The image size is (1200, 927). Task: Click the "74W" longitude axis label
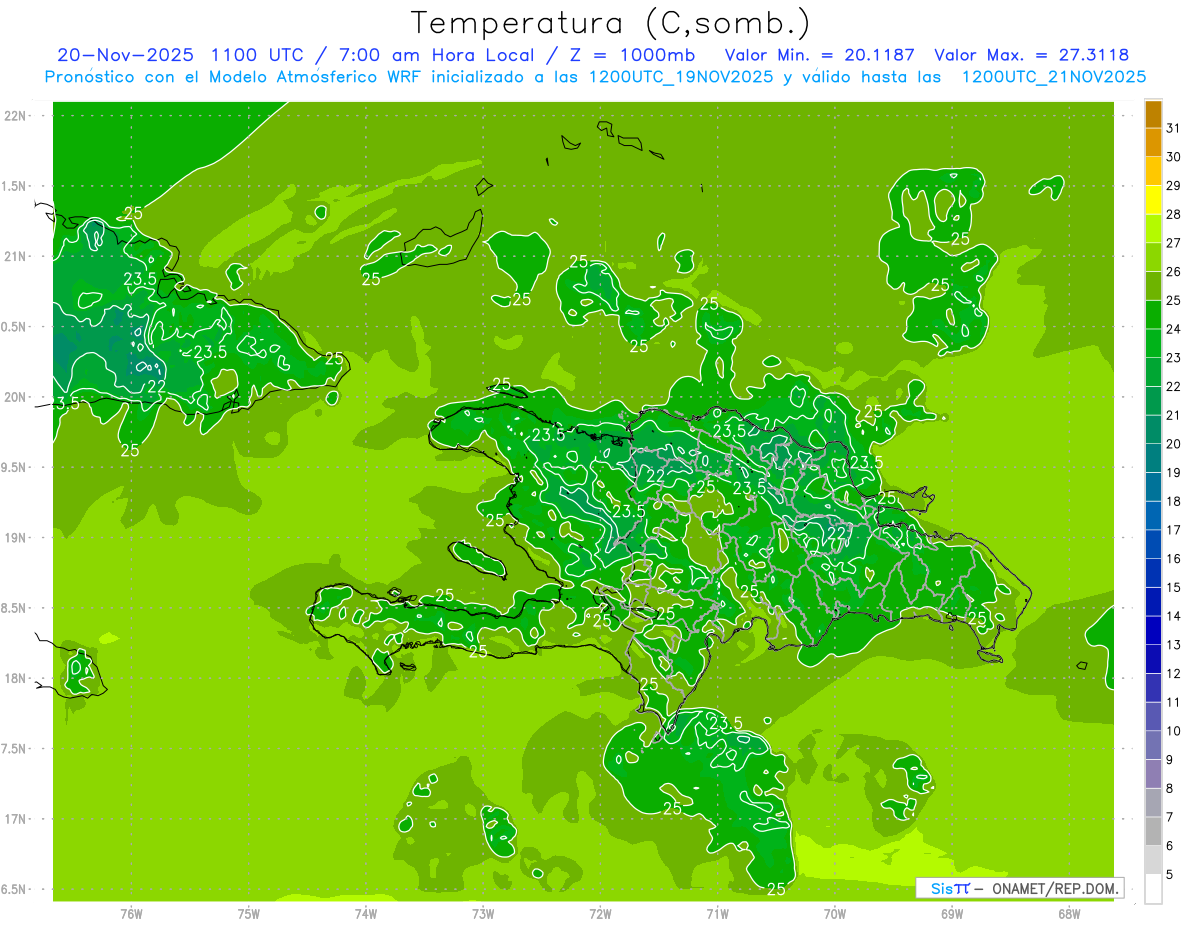coord(366,914)
